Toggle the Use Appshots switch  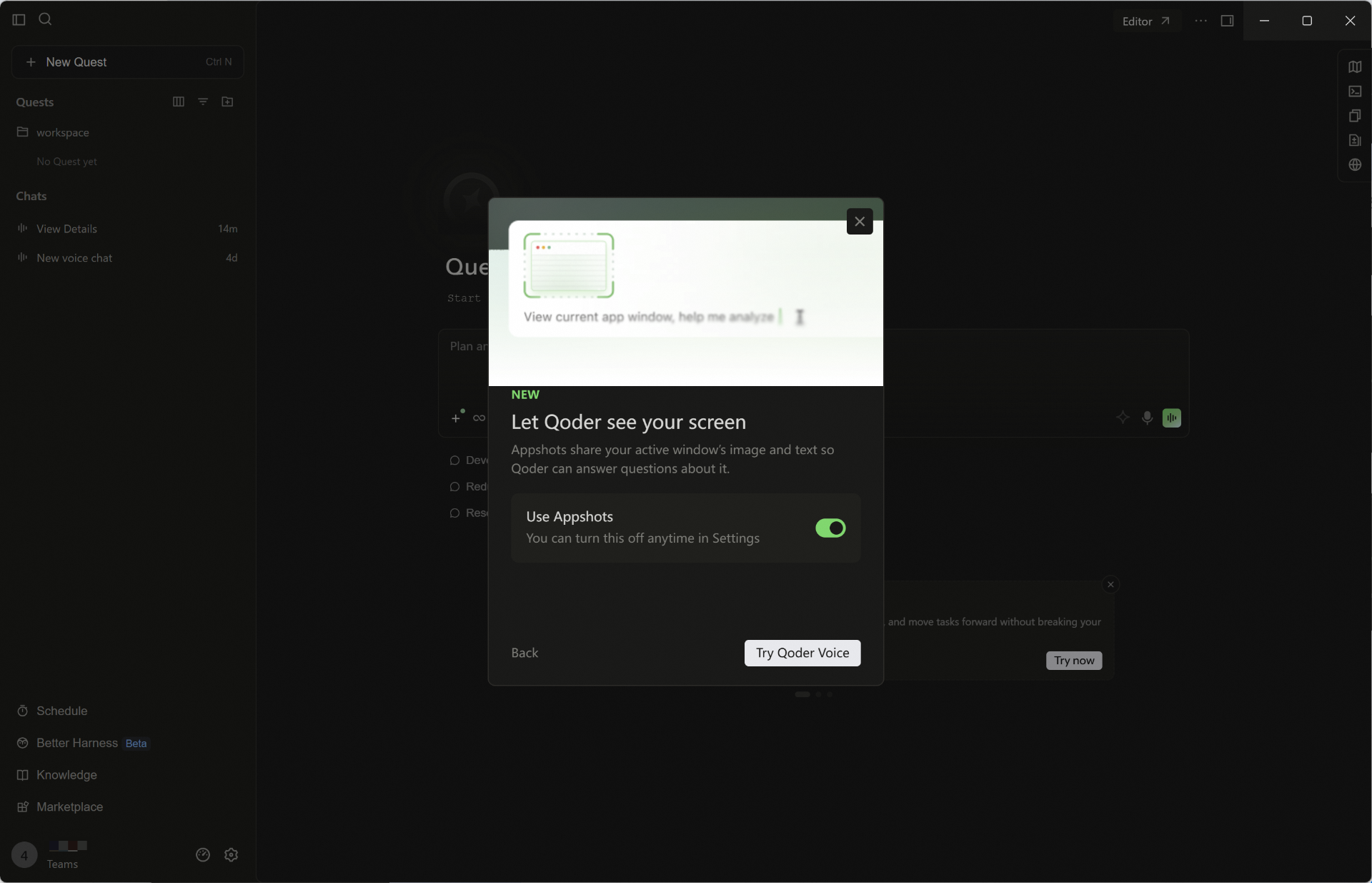pyautogui.click(x=830, y=528)
